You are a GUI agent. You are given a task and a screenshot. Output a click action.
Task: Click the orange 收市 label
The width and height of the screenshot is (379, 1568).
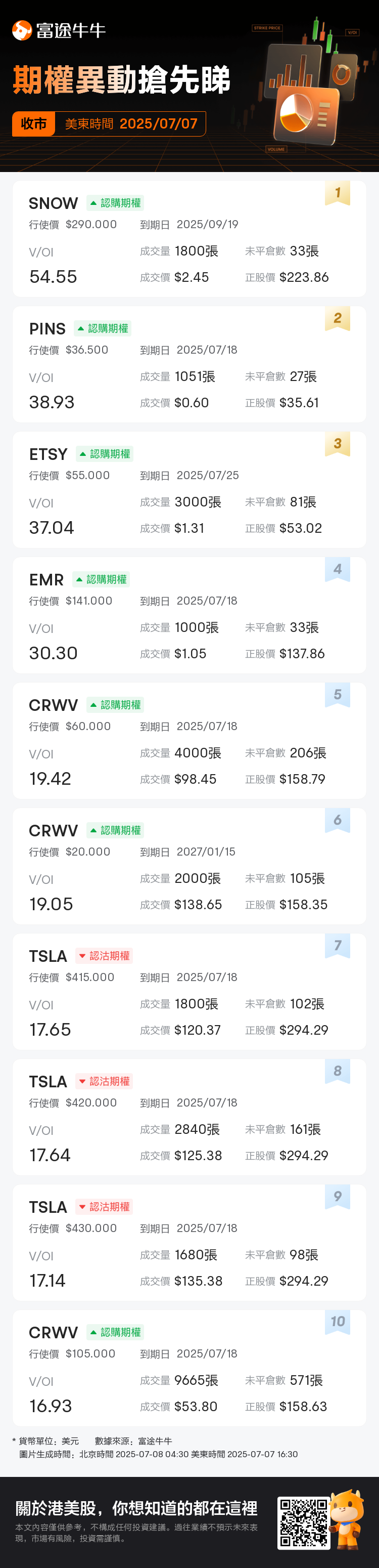(x=34, y=124)
